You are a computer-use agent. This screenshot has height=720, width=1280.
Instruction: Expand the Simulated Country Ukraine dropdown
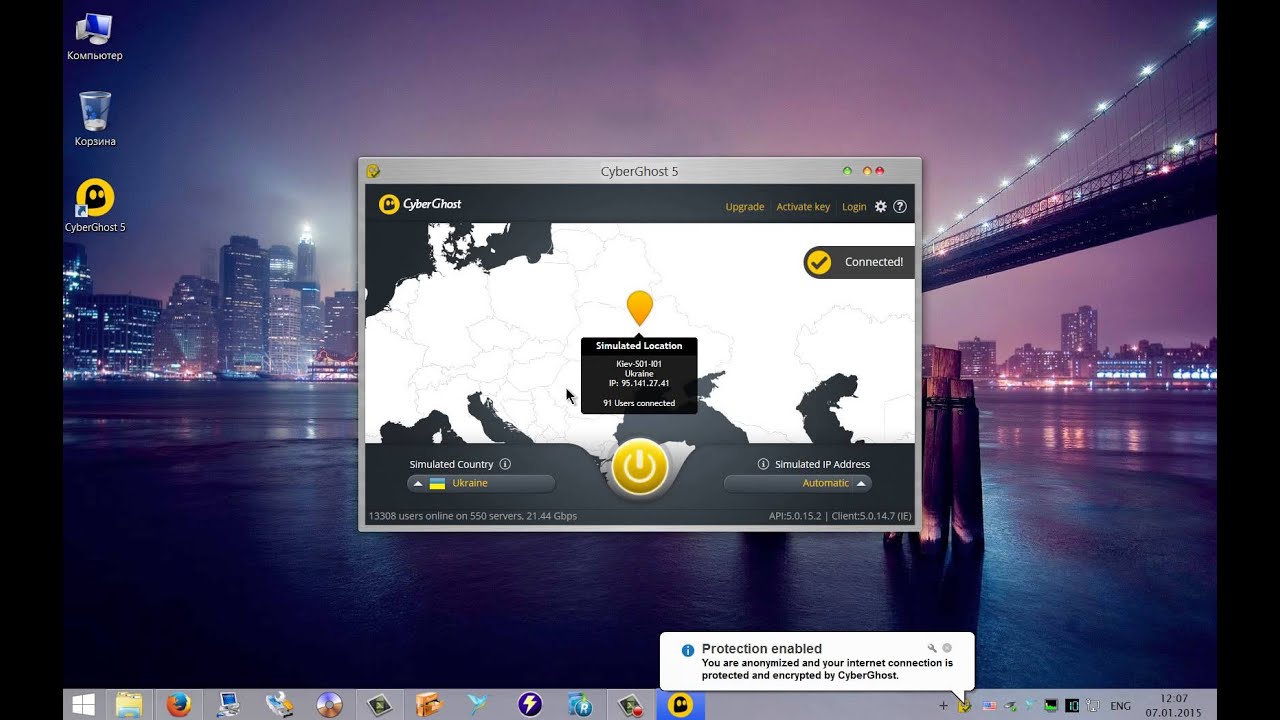click(x=481, y=483)
